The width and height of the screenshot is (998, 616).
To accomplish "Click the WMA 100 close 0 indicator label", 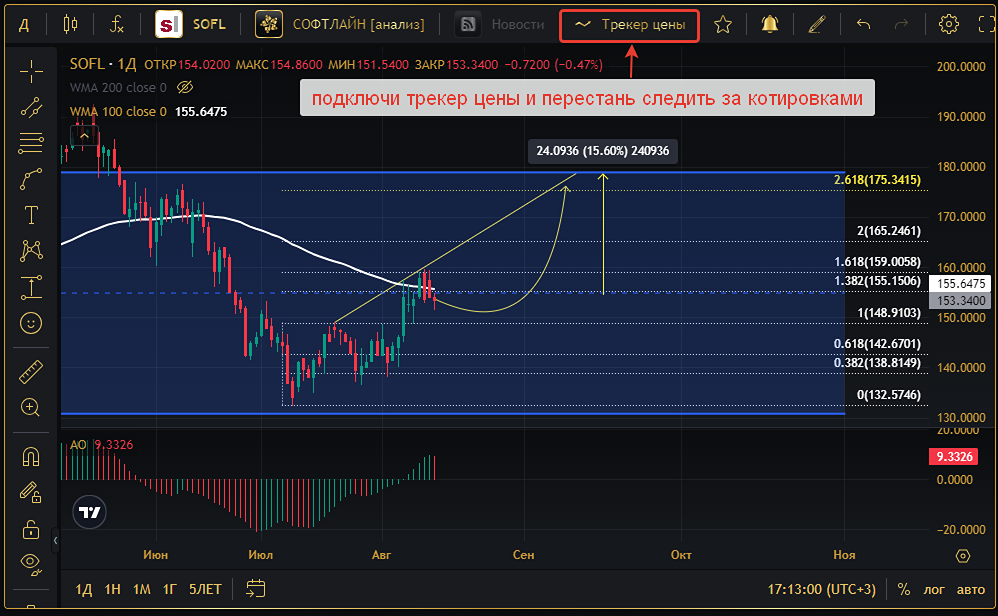I will pos(118,111).
